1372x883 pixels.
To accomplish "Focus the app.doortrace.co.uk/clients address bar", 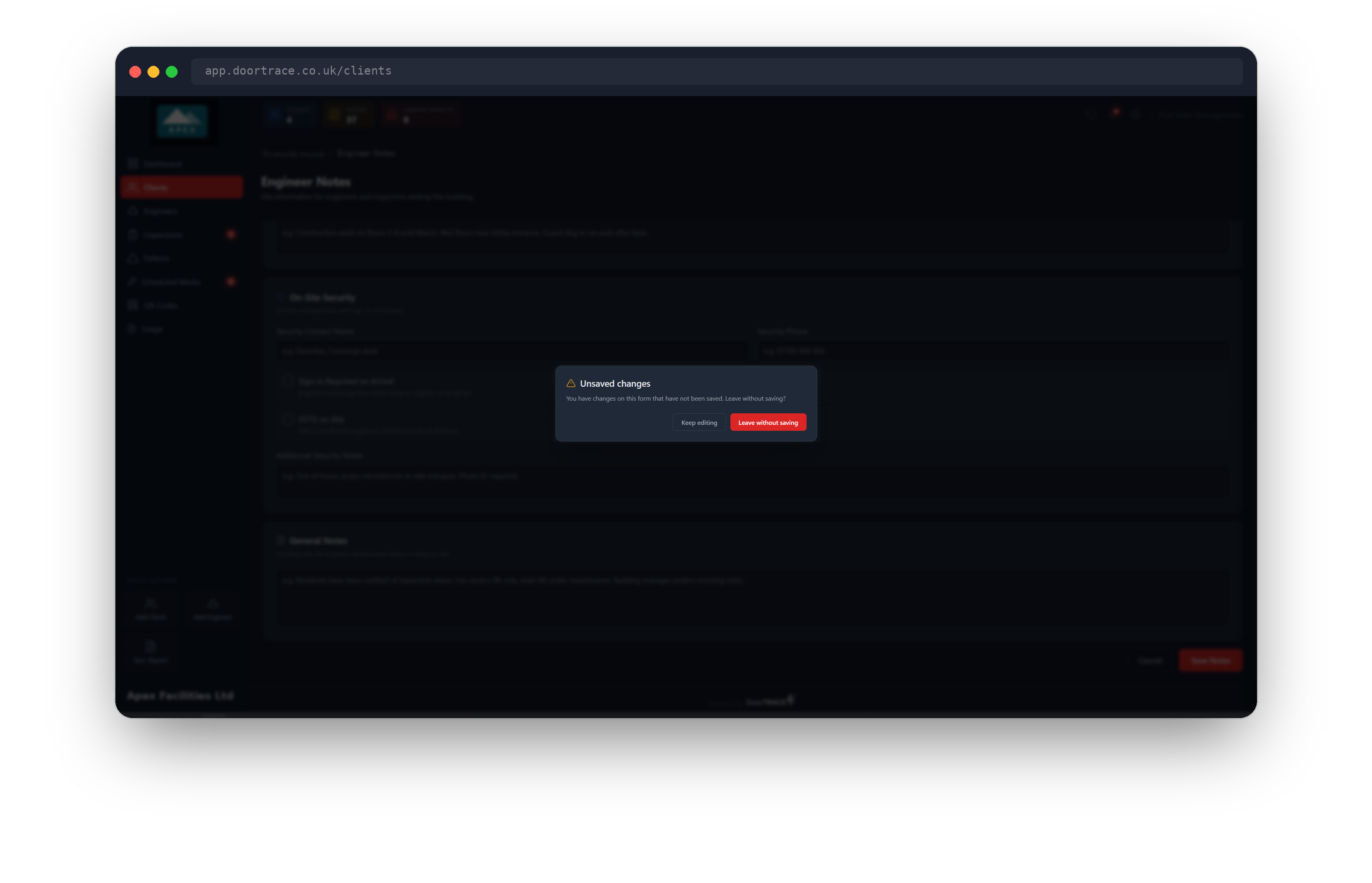I will (x=717, y=71).
